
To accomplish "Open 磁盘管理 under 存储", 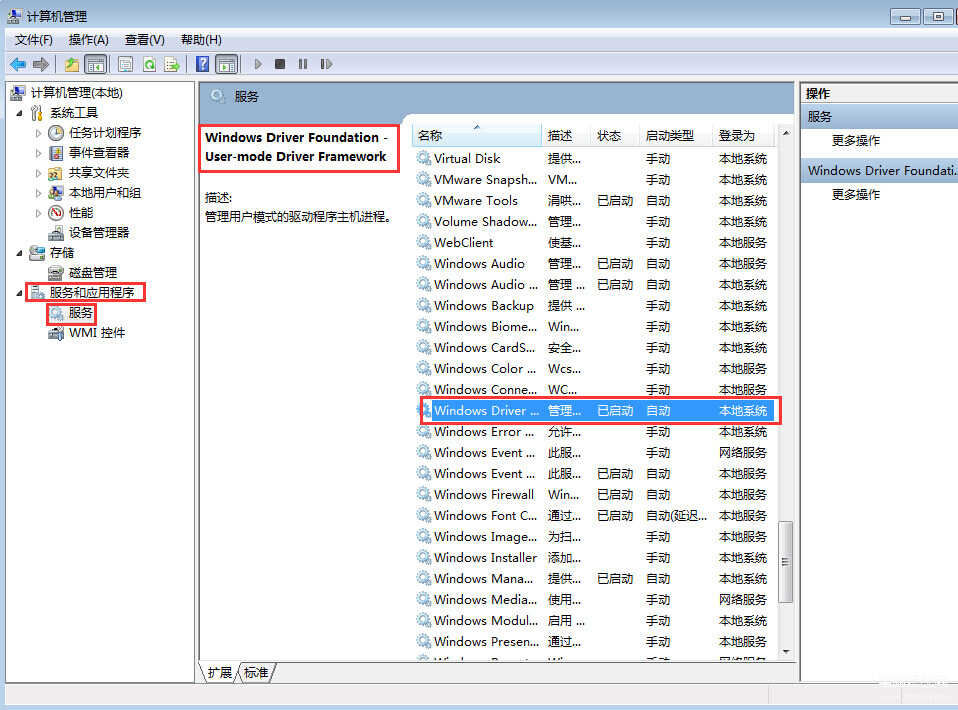I will (92, 272).
